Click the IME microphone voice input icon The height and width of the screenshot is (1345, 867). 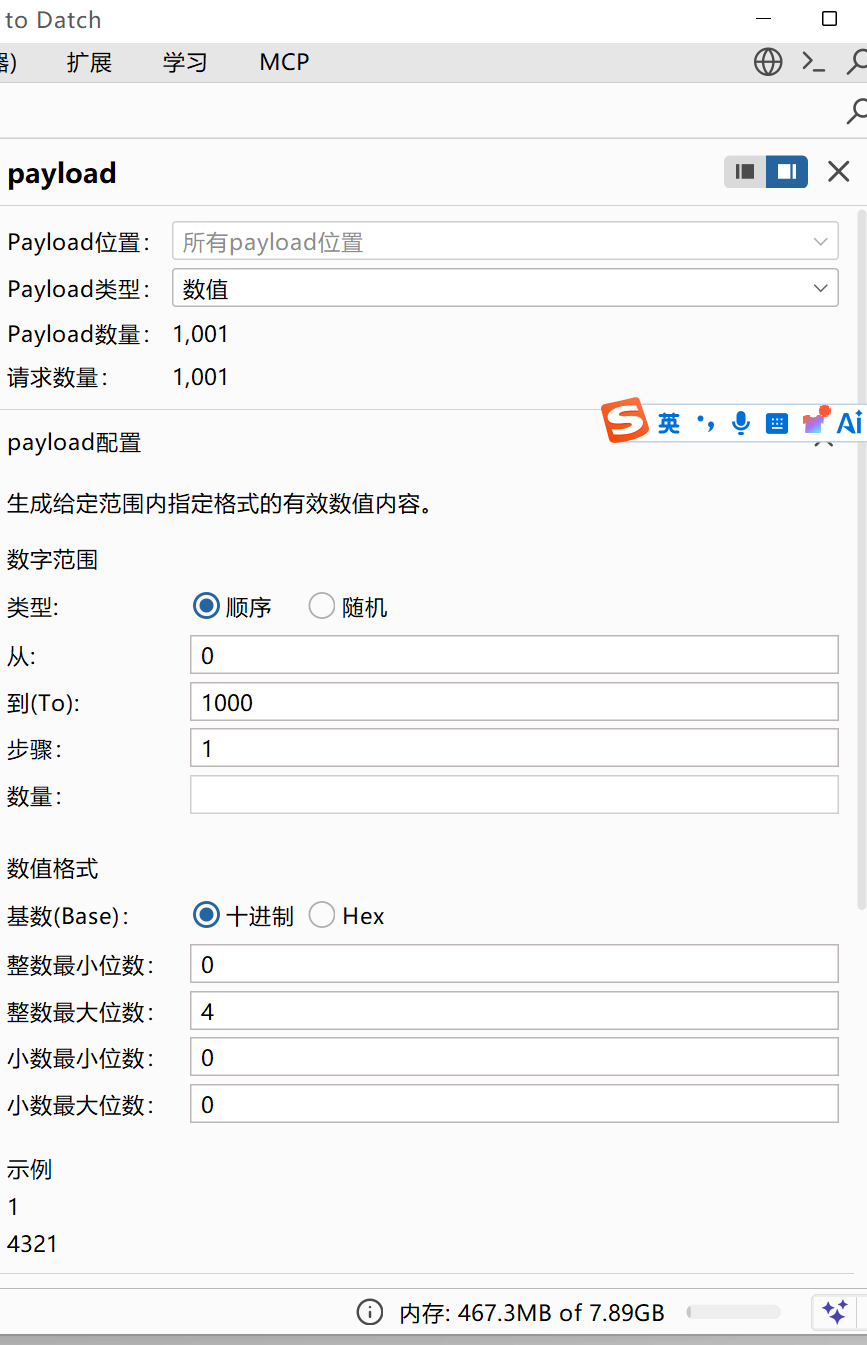[x=740, y=423]
